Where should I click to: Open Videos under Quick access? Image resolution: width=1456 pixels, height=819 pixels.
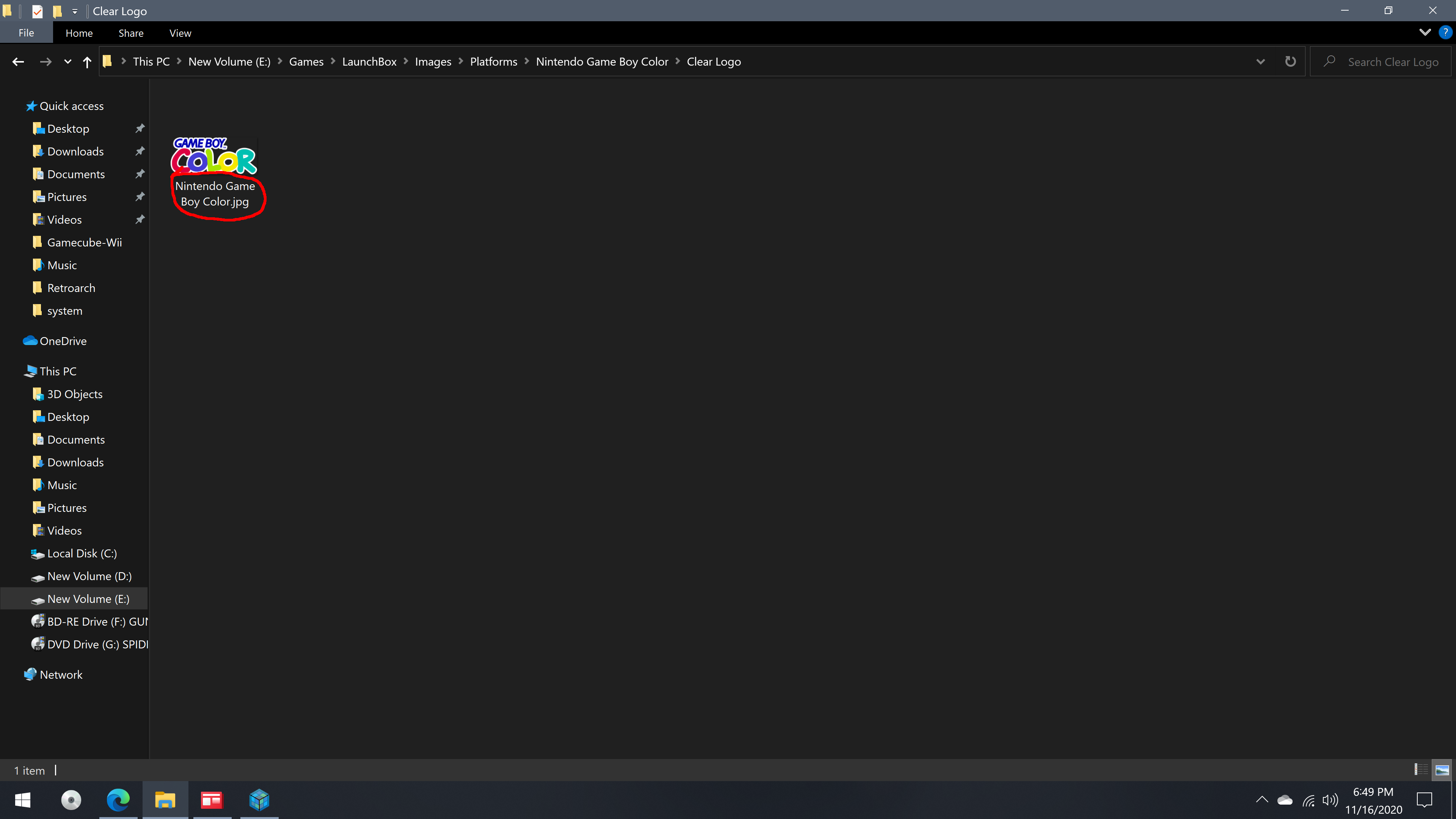64,219
